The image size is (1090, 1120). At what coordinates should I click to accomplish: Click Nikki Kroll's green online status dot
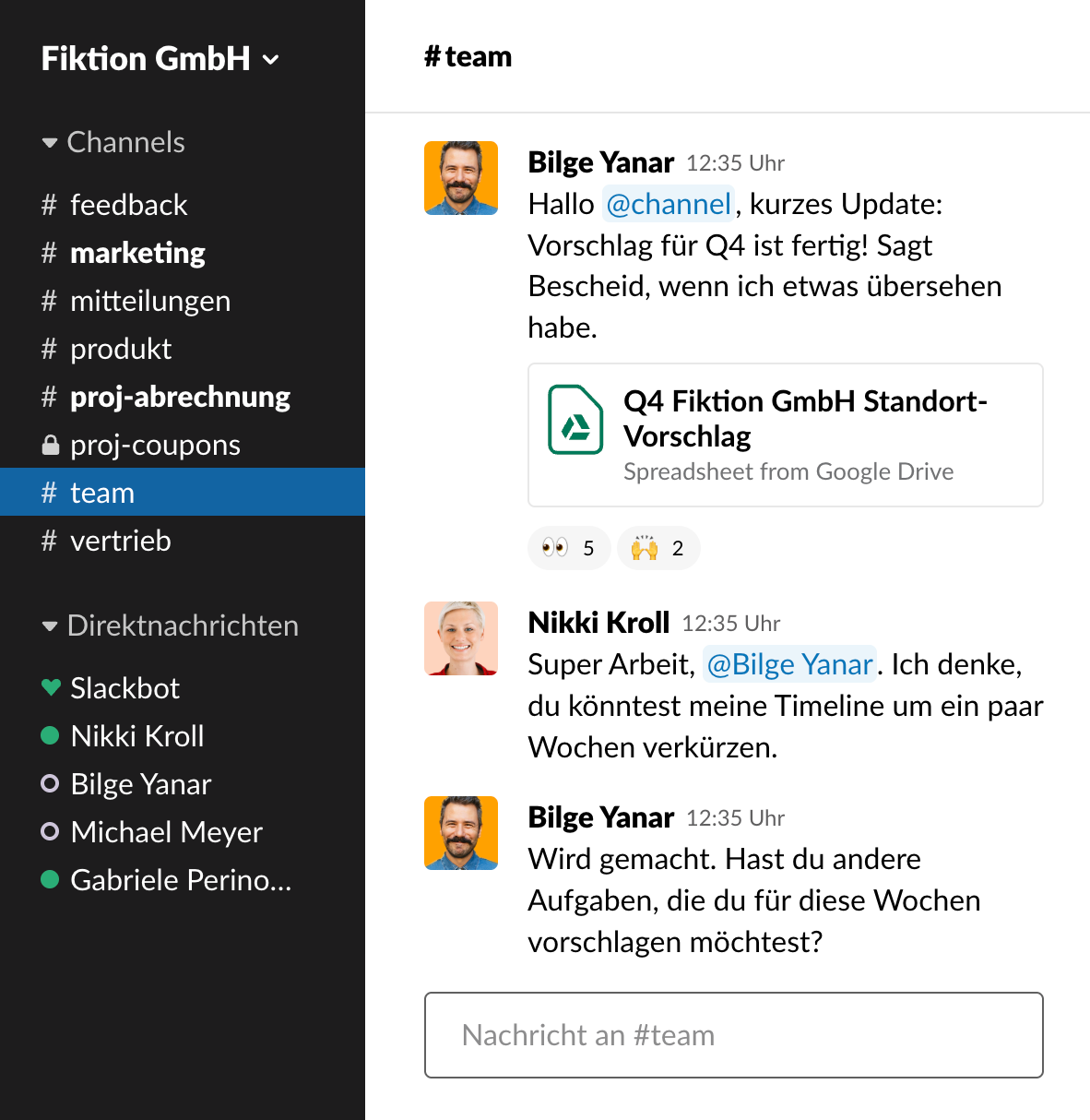pos(51,735)
